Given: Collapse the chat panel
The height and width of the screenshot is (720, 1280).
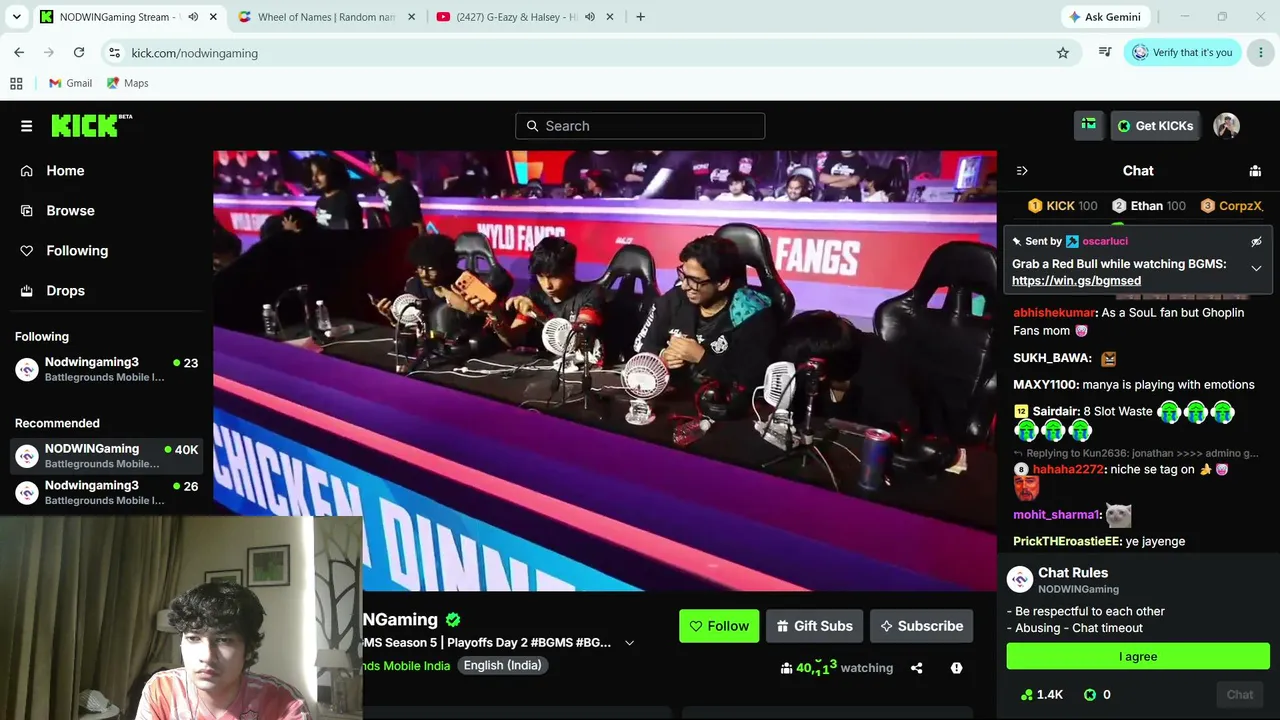Looking at the screenshot, I should point(1022,171).
